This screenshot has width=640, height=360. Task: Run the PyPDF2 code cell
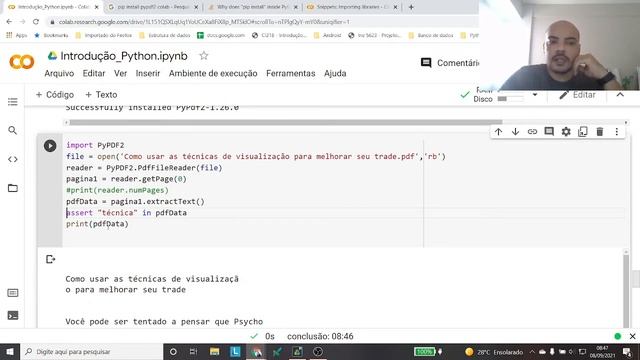(x=50, y=146)
